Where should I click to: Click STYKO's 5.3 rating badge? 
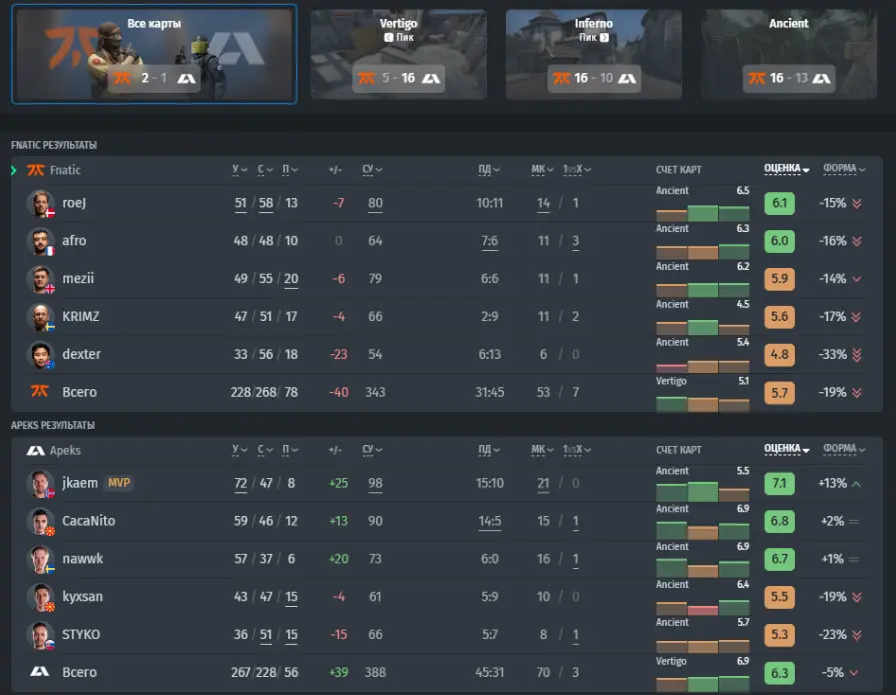tap(779, 634)
